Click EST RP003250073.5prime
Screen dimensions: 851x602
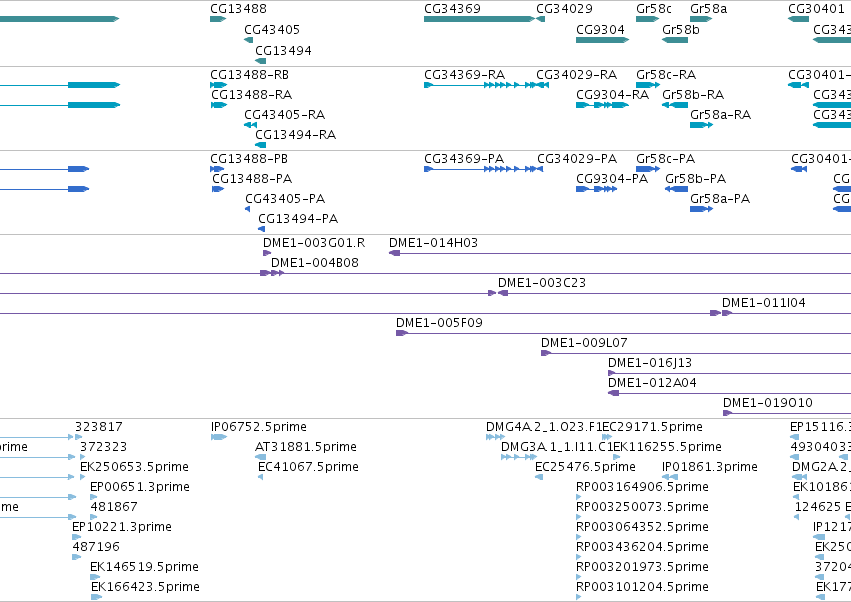click(643, 507)
